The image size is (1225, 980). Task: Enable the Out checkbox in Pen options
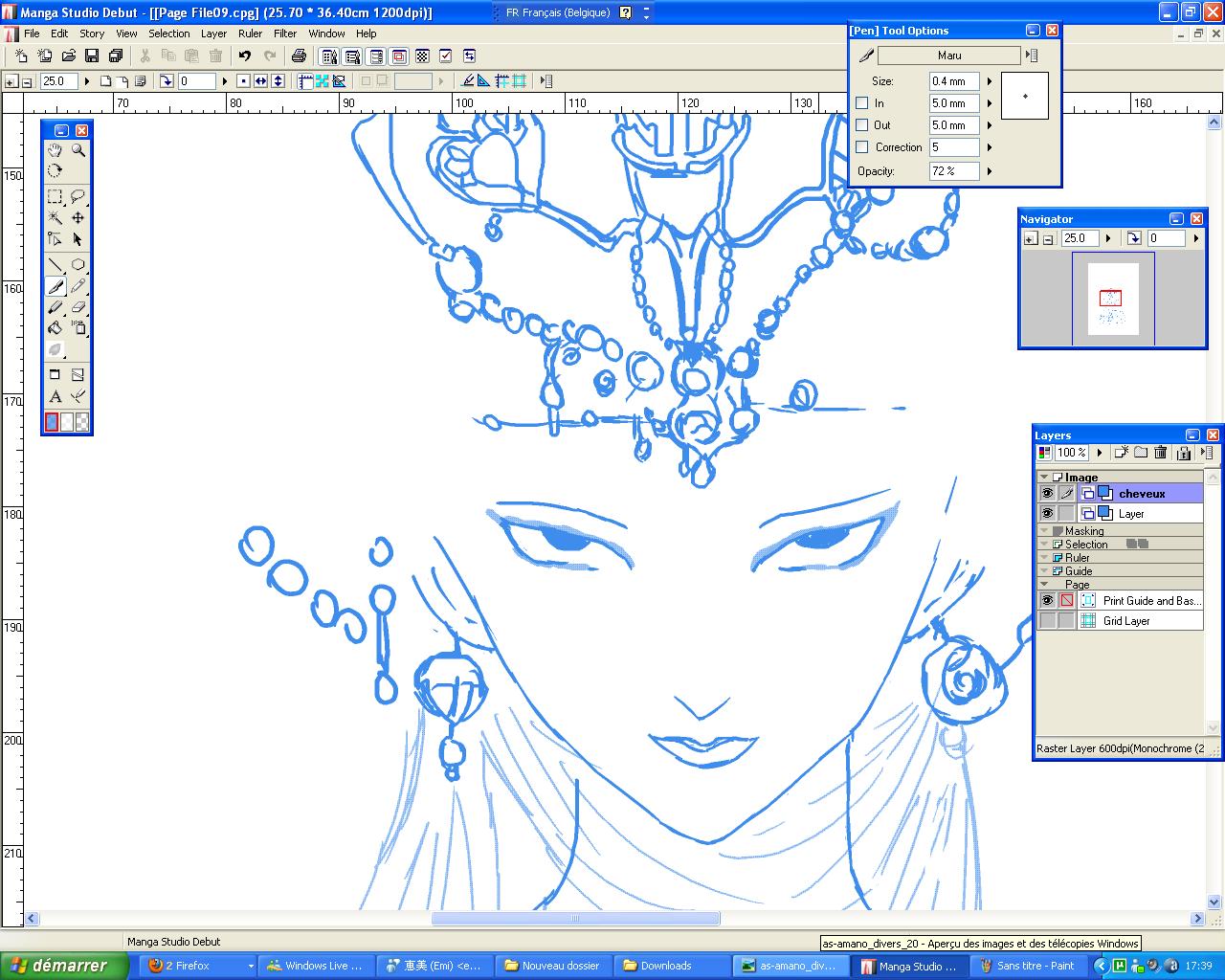(862, 125)
